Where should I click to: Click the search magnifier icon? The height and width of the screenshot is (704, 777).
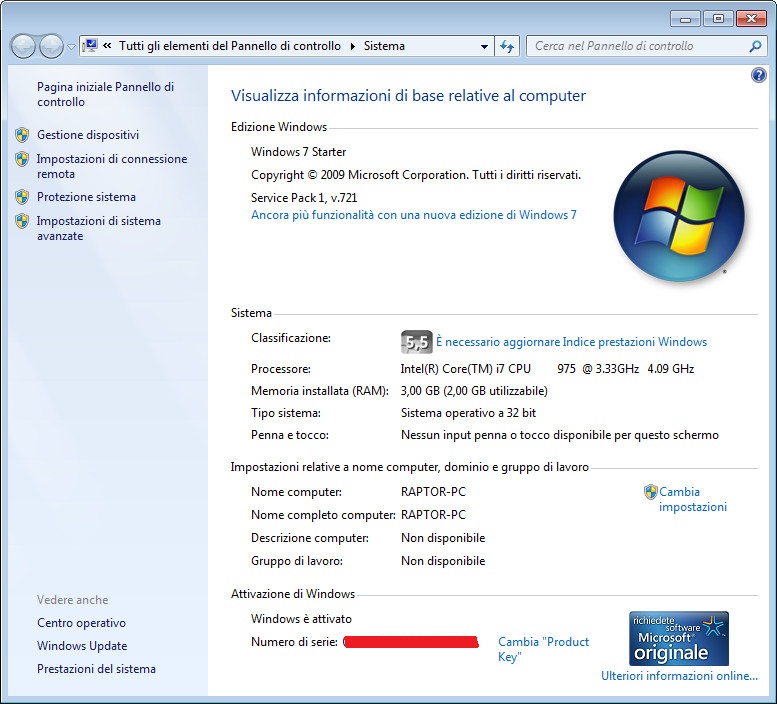click(x=755, y=46)
